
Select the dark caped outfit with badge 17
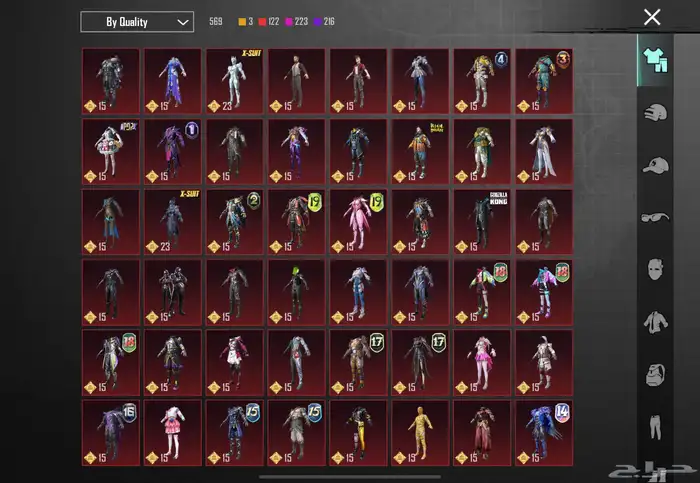click(x=420, y=362)
